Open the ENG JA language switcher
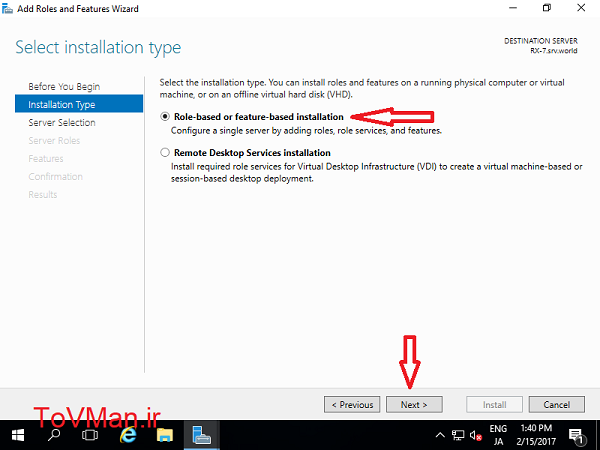Screen dimensions: 600x450 tap(497, 436)
